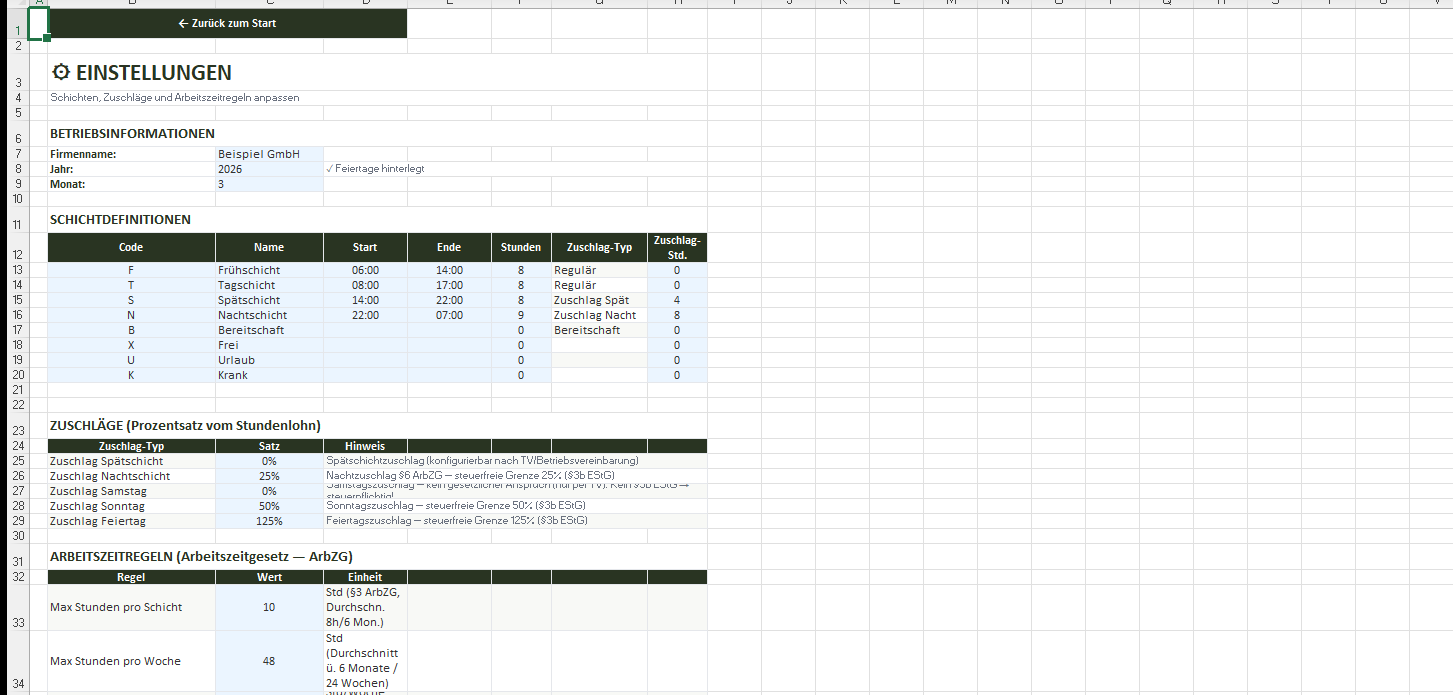Screen dimensions: 1453x695
Task: Click the 'Feiertage hinterlegt' checkmark note
Action: (x=376, y=169)
